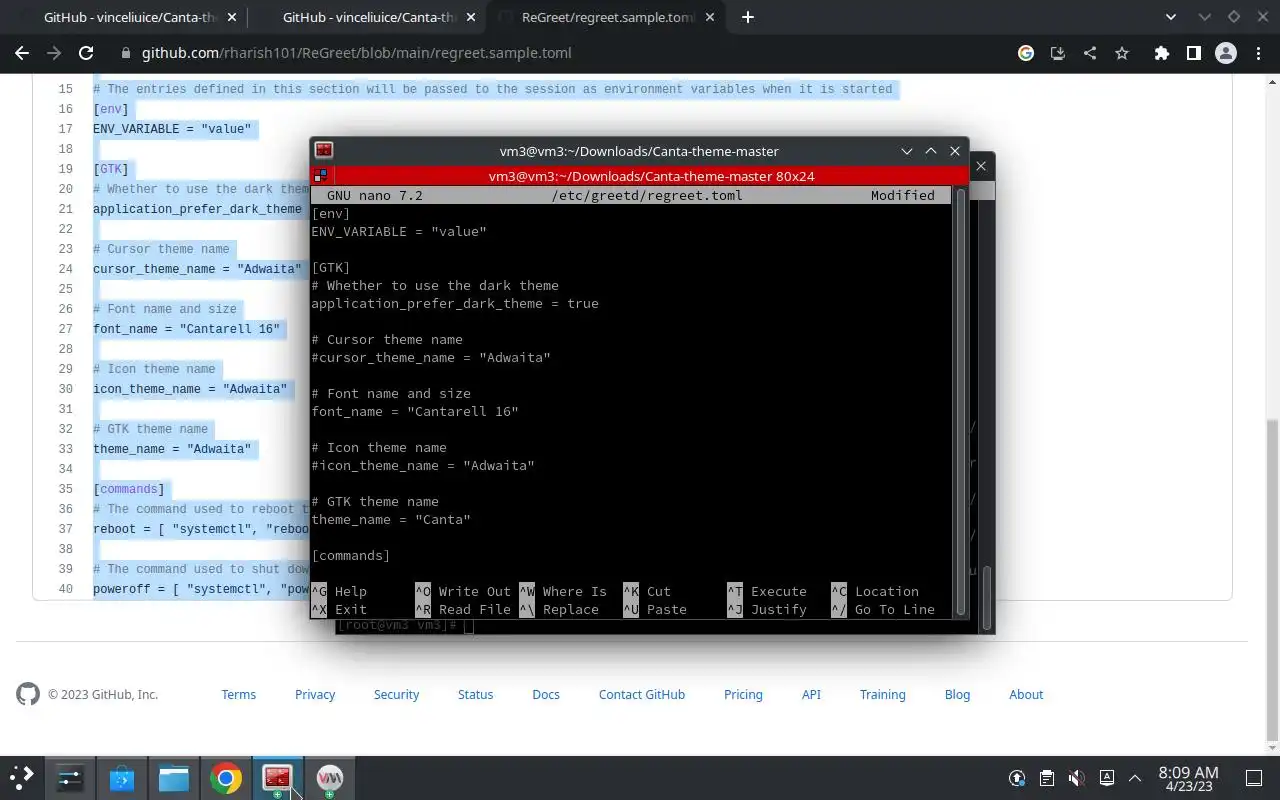The image size is (1280, 800).
Task: Reload the GitHub page
Action: [x=86, y=53]
